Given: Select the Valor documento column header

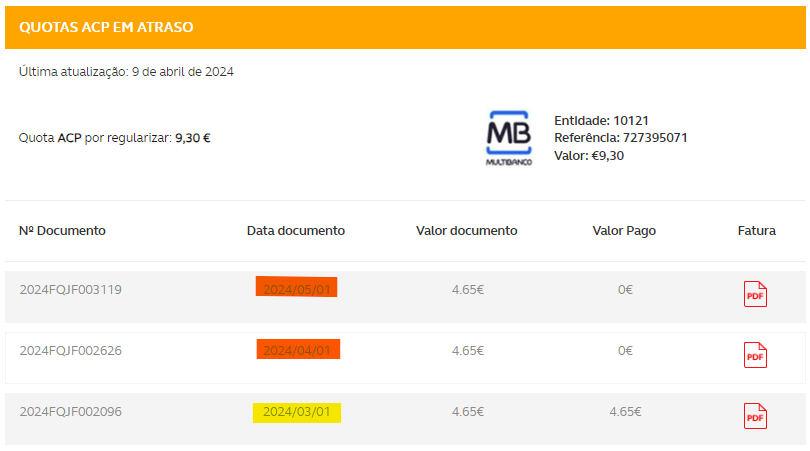Looking at the screenshot, I should [x=467, y=231].
